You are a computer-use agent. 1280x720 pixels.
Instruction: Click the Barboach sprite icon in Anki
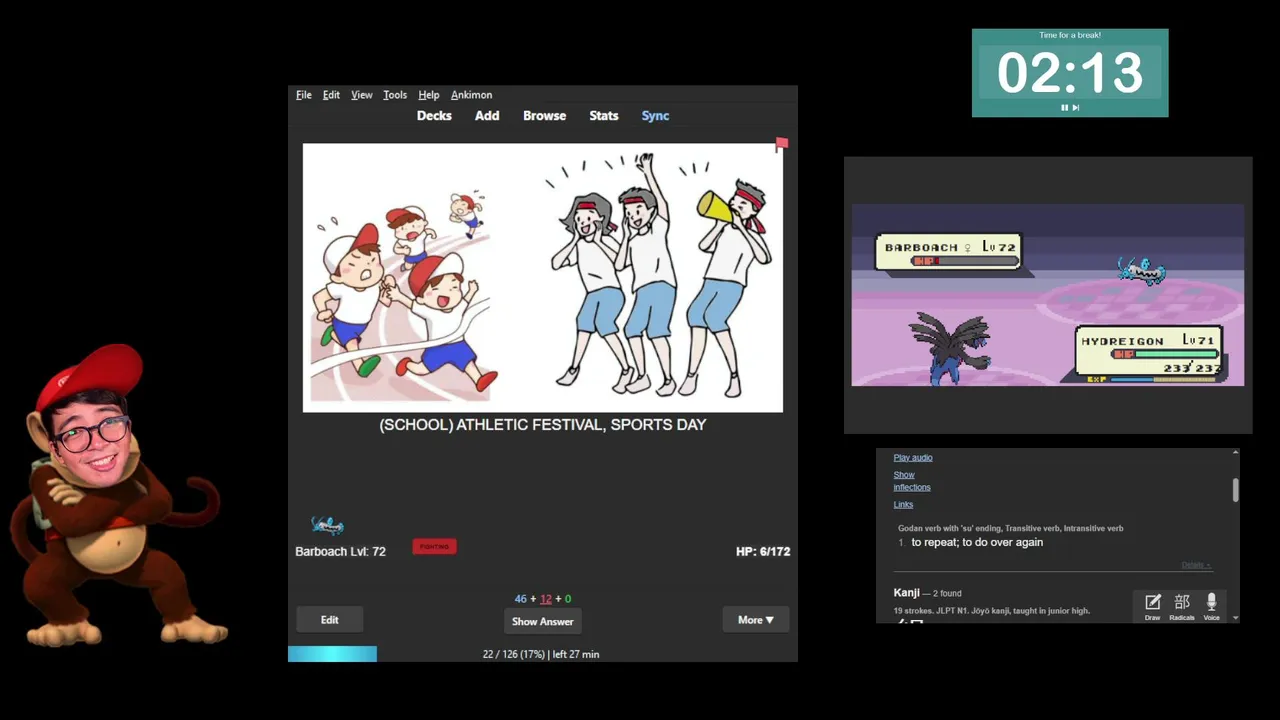(327, 525)
